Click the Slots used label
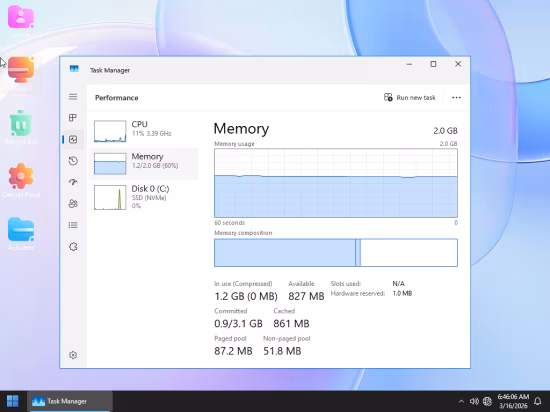The width and height of the screenshot is (550, 412). 346,284
